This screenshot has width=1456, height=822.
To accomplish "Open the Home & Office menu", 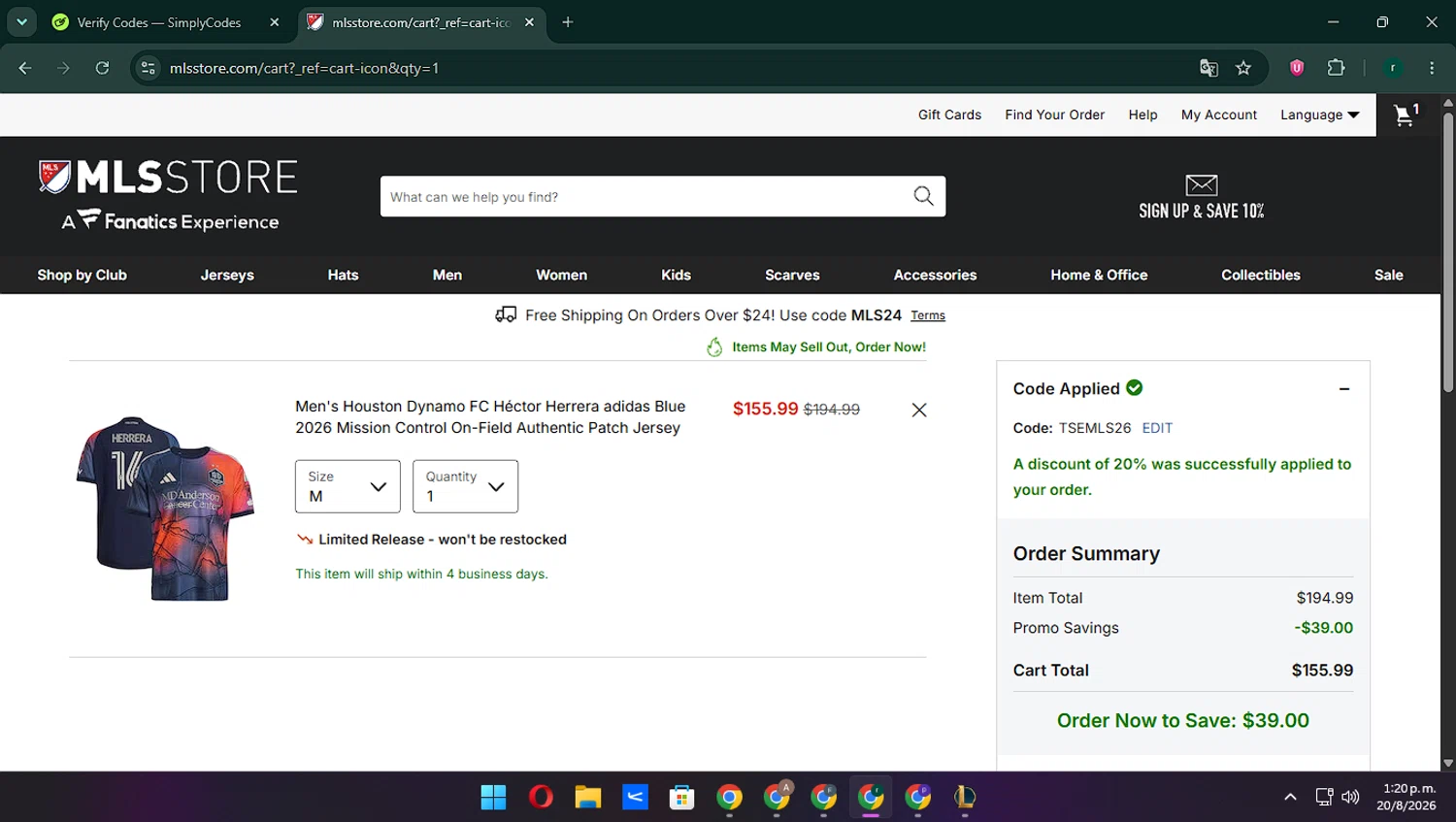I will pyautogui.click(x=1099, y=275).
